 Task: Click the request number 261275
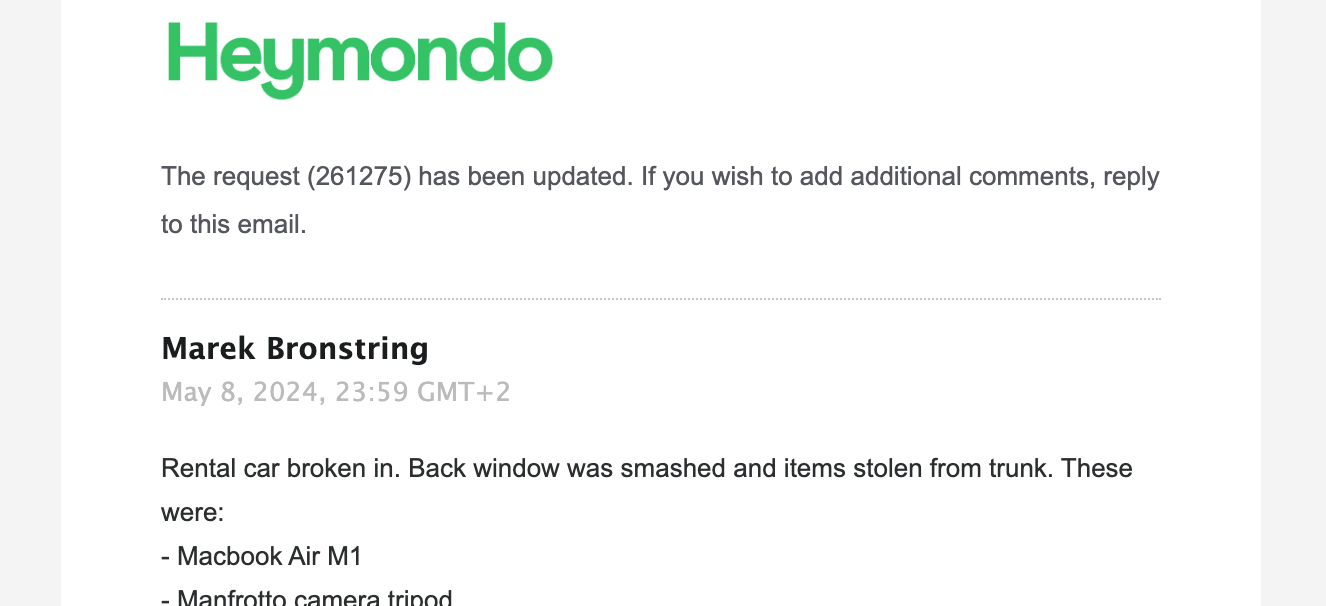[x=358, y=177]
